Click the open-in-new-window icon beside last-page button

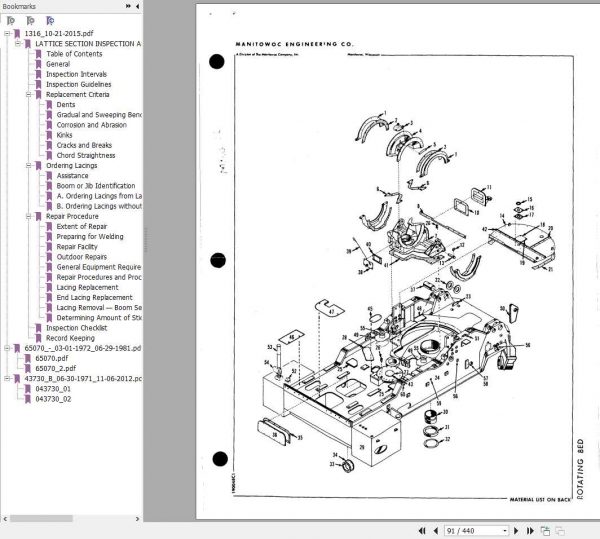pyautogui.click(x=545, y=531)
